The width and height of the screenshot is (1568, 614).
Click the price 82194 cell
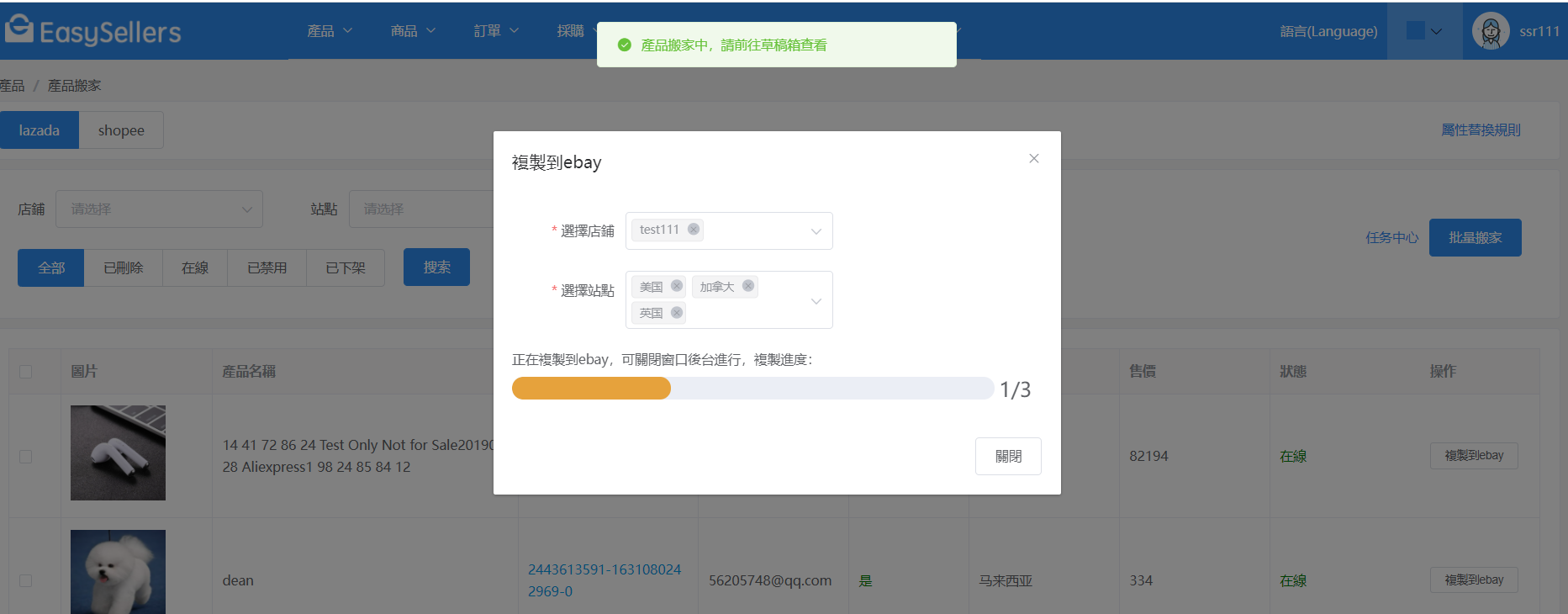(1148, 456)
